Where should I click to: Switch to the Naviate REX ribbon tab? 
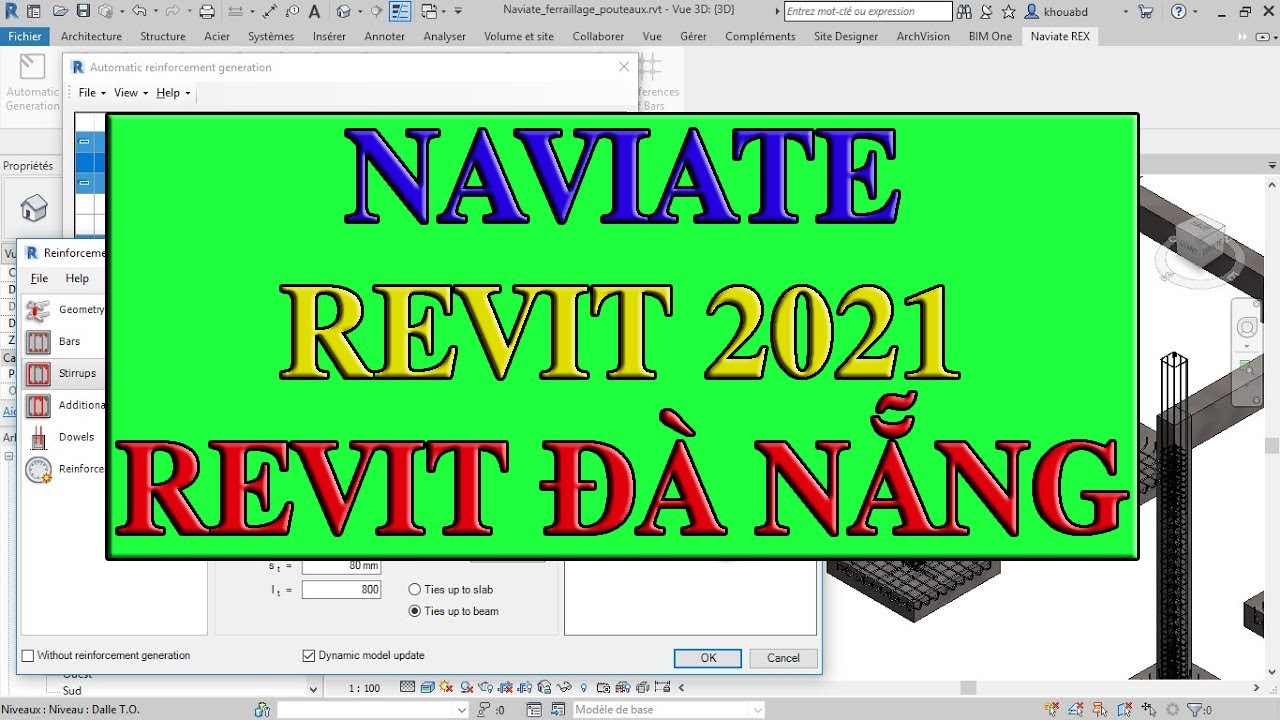coord(1060,36)
